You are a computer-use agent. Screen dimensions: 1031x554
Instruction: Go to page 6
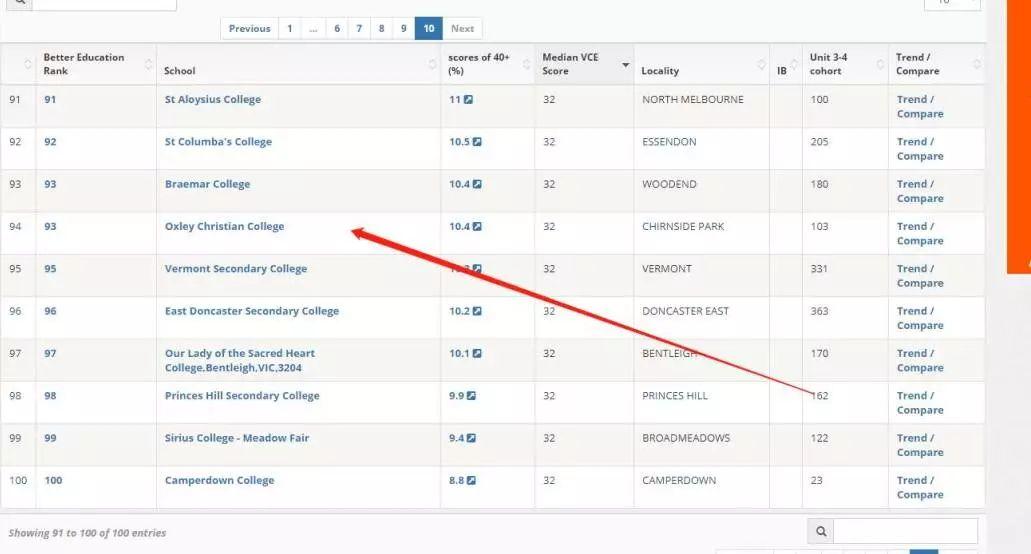tap(337, 28)
